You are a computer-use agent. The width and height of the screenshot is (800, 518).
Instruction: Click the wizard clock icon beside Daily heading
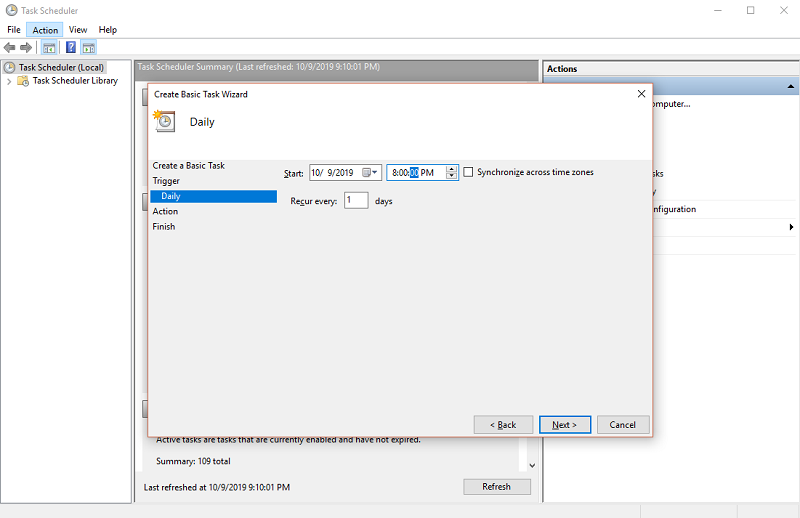(164, 121)
